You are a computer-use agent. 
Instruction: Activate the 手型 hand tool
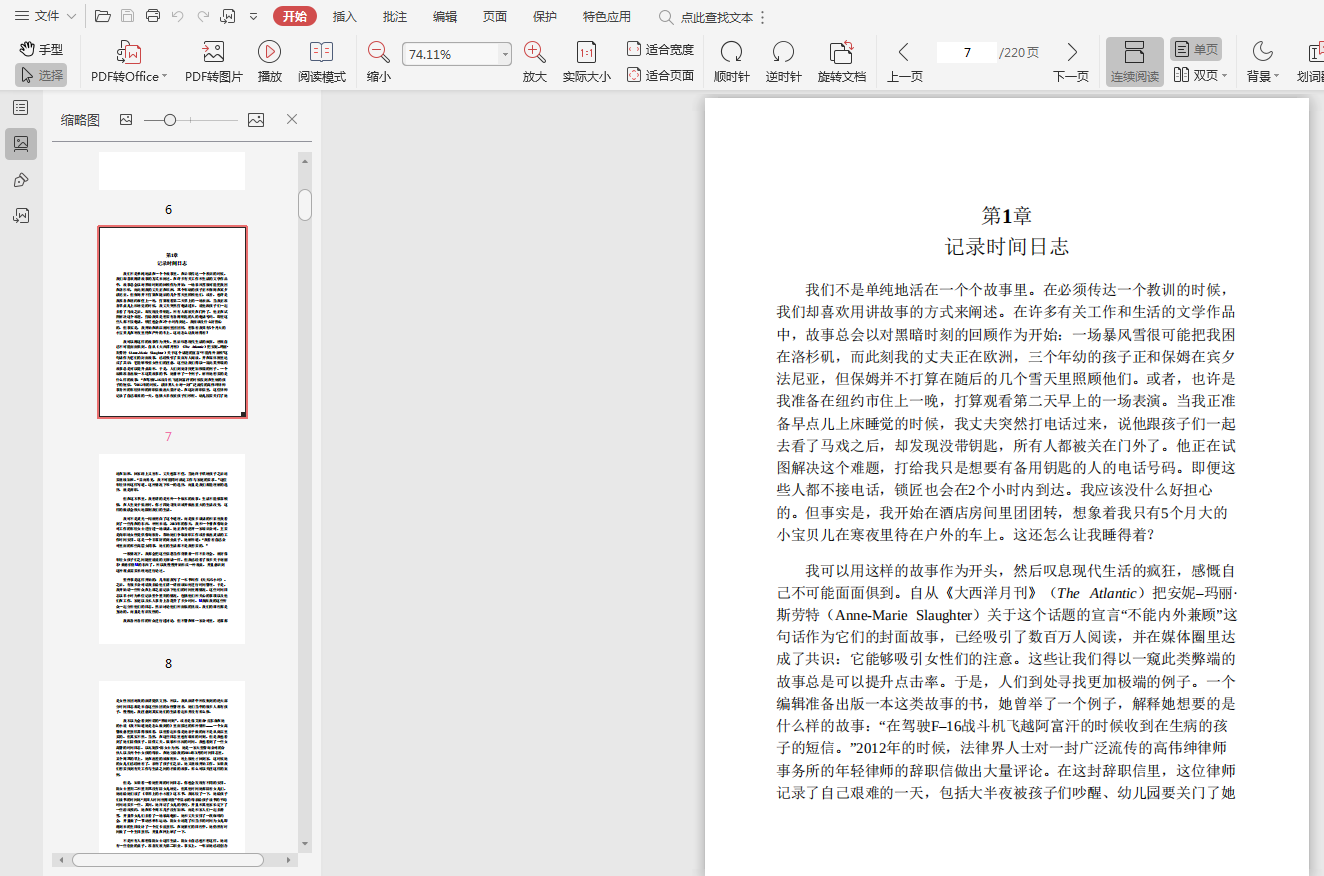[x=41, y=49]
